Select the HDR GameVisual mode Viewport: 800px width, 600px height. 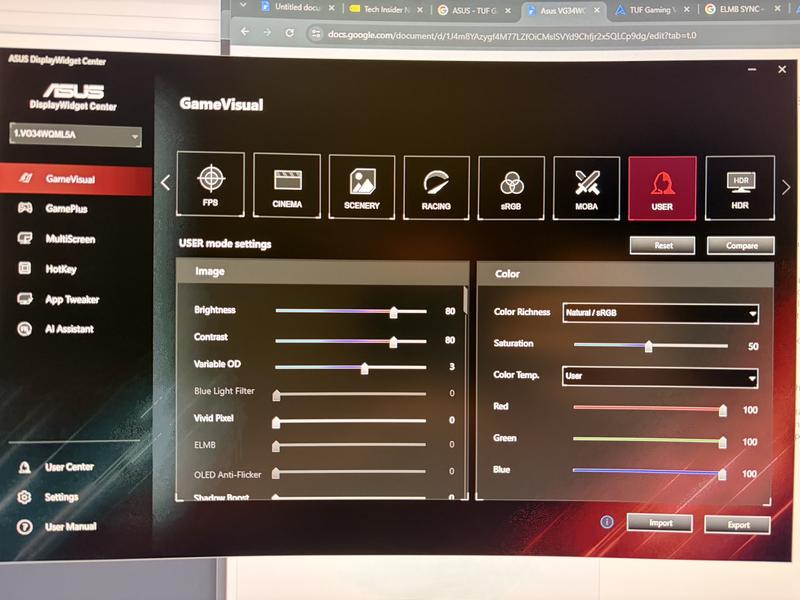click(x=740, y=188)
